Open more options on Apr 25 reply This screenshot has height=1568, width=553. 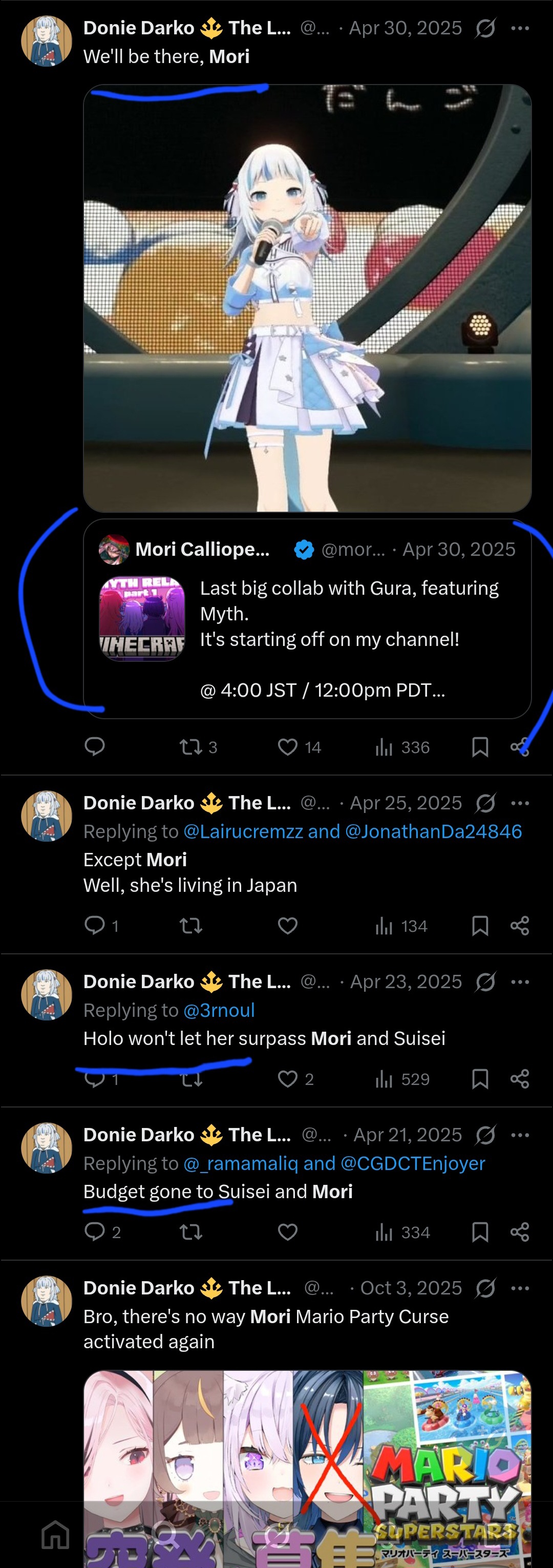click(520, 803)
